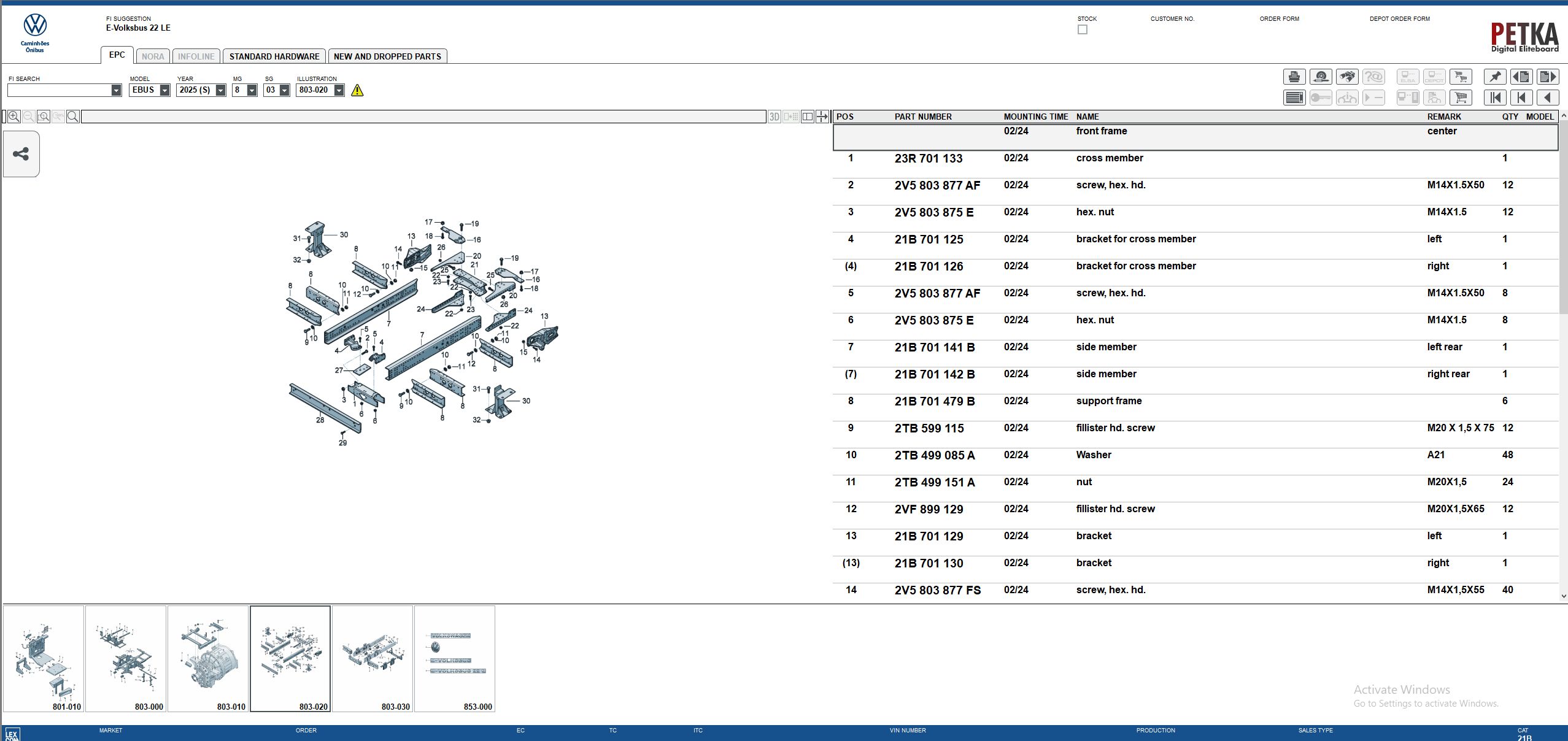Select the 853-000 illustration thumbnail
This screenshot has height=741, width=1568.
pyautogui.click(x=455, y=659)
